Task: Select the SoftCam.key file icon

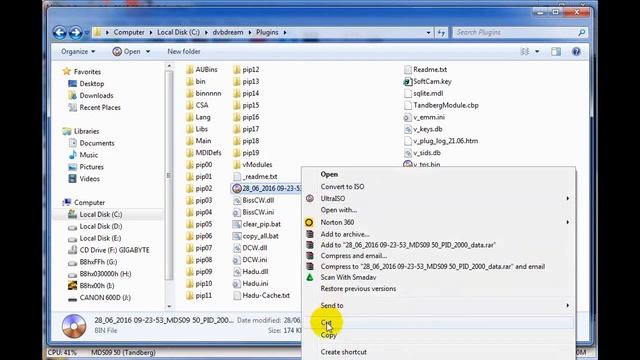Action: [x=407, y=81]
